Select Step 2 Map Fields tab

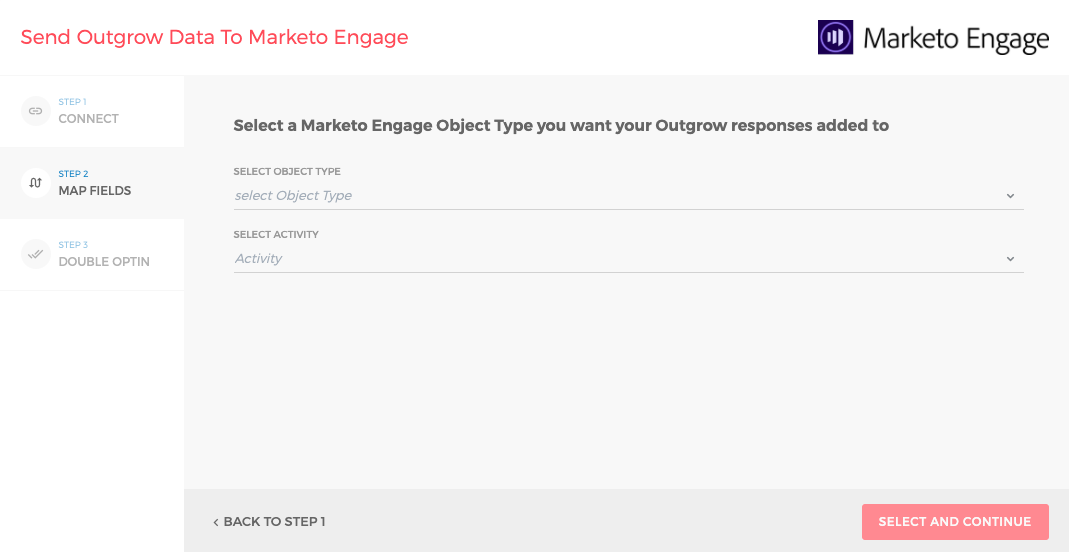pyautogui.click(x=92, y=183)
